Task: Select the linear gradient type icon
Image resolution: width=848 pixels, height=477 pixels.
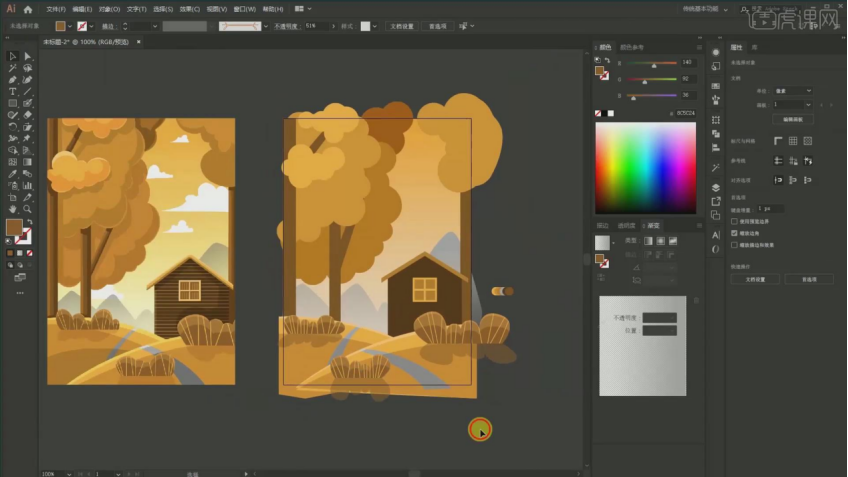Action: pos(647,241)
